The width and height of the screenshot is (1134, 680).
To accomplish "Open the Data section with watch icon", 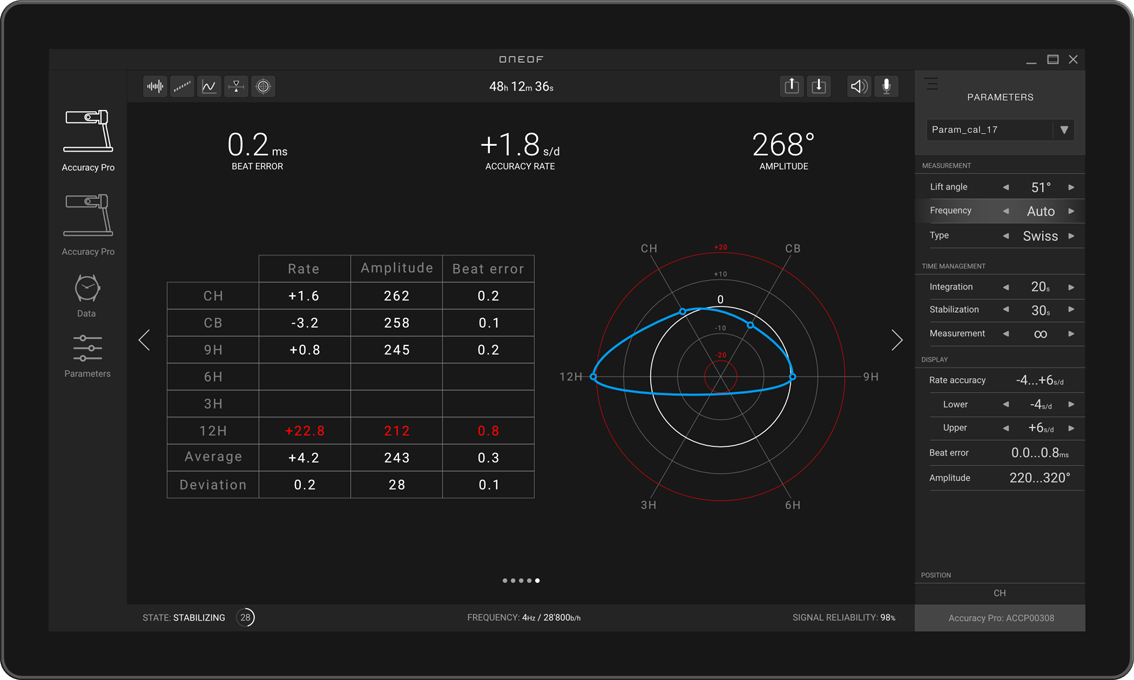I will coord(87,296).
